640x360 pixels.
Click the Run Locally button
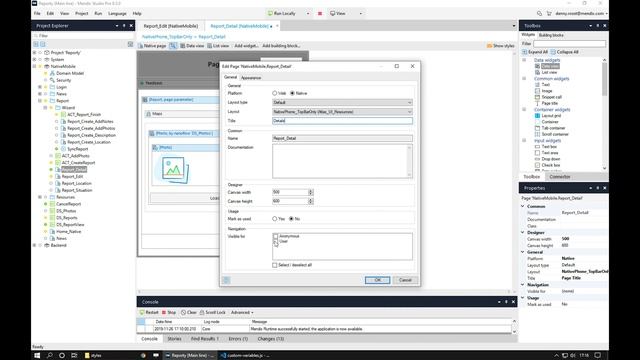tap(282, 13)
